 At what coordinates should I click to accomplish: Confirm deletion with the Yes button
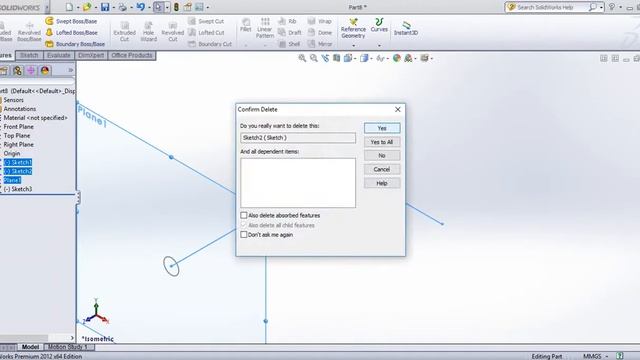tap(382, 128)
